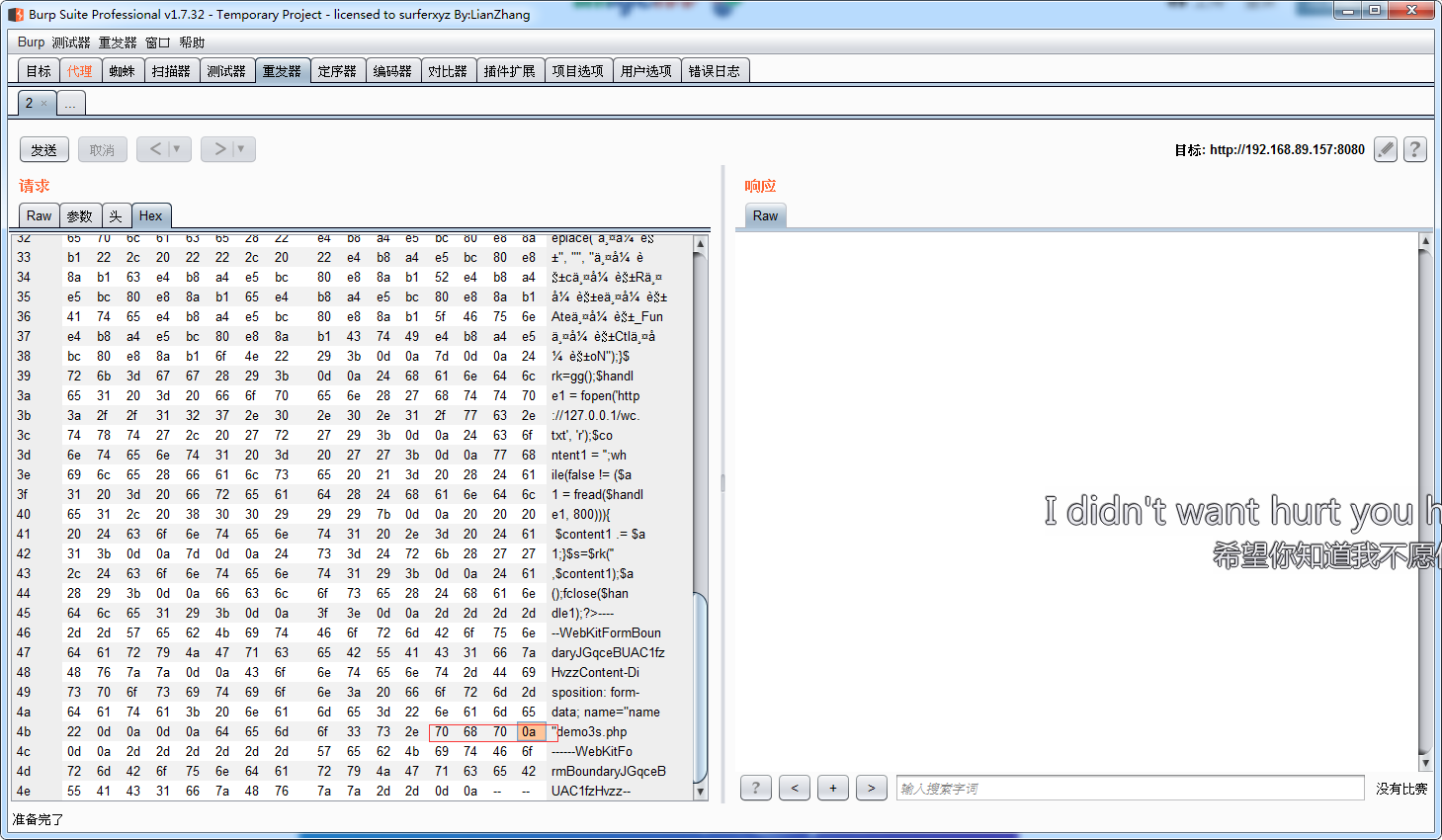Open the back-history dropdown arrow
The image size is (1442, 840).
177,149
